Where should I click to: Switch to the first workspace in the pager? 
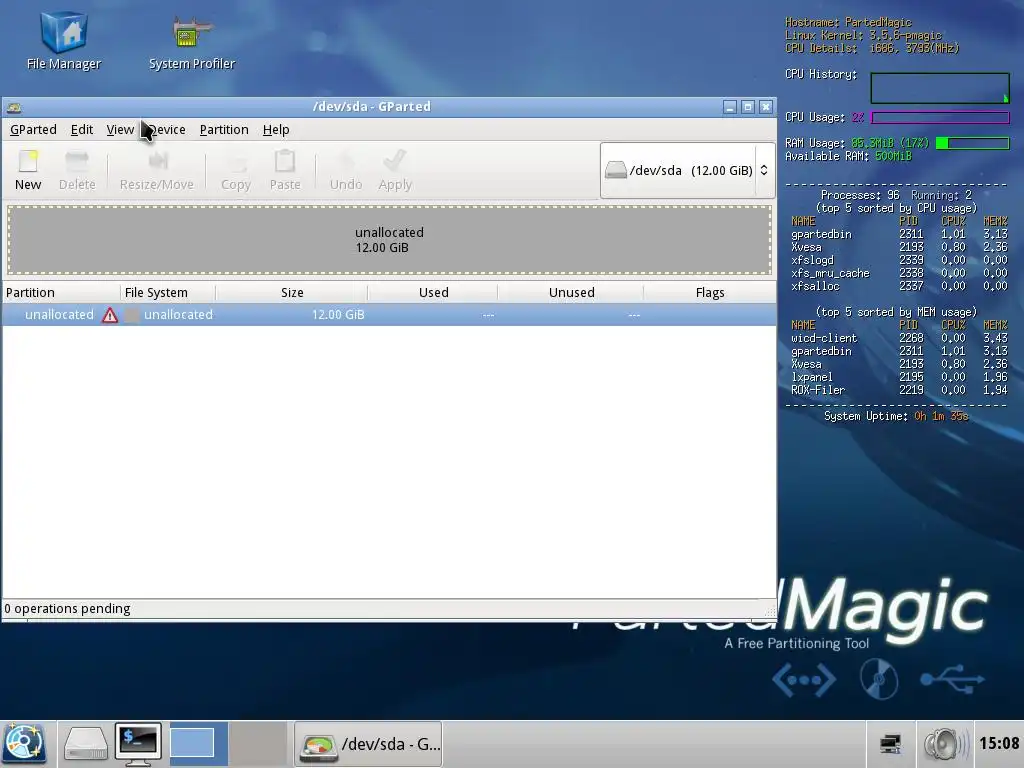[x=199, y=744]
